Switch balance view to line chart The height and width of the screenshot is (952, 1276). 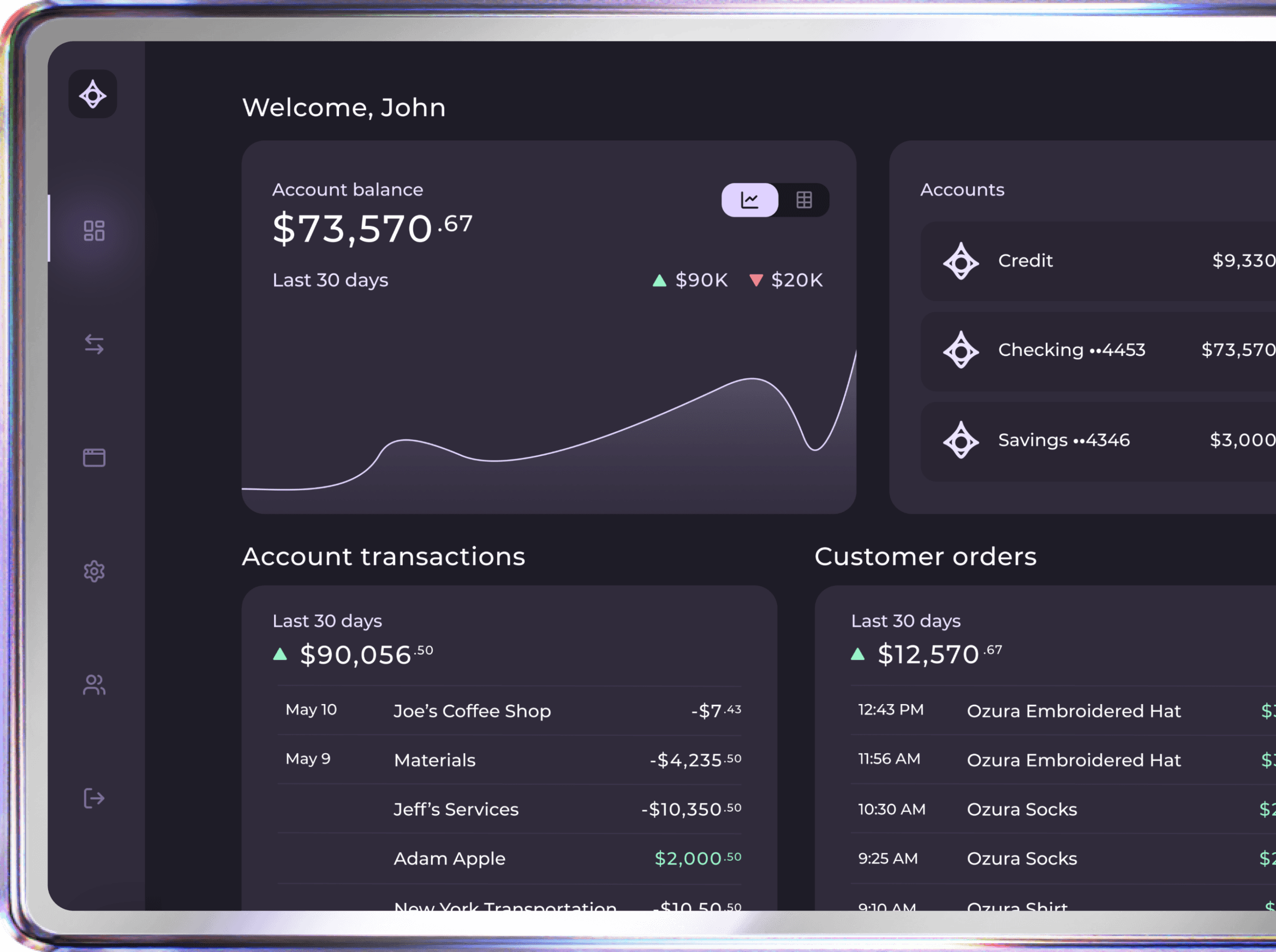(749, 200)
